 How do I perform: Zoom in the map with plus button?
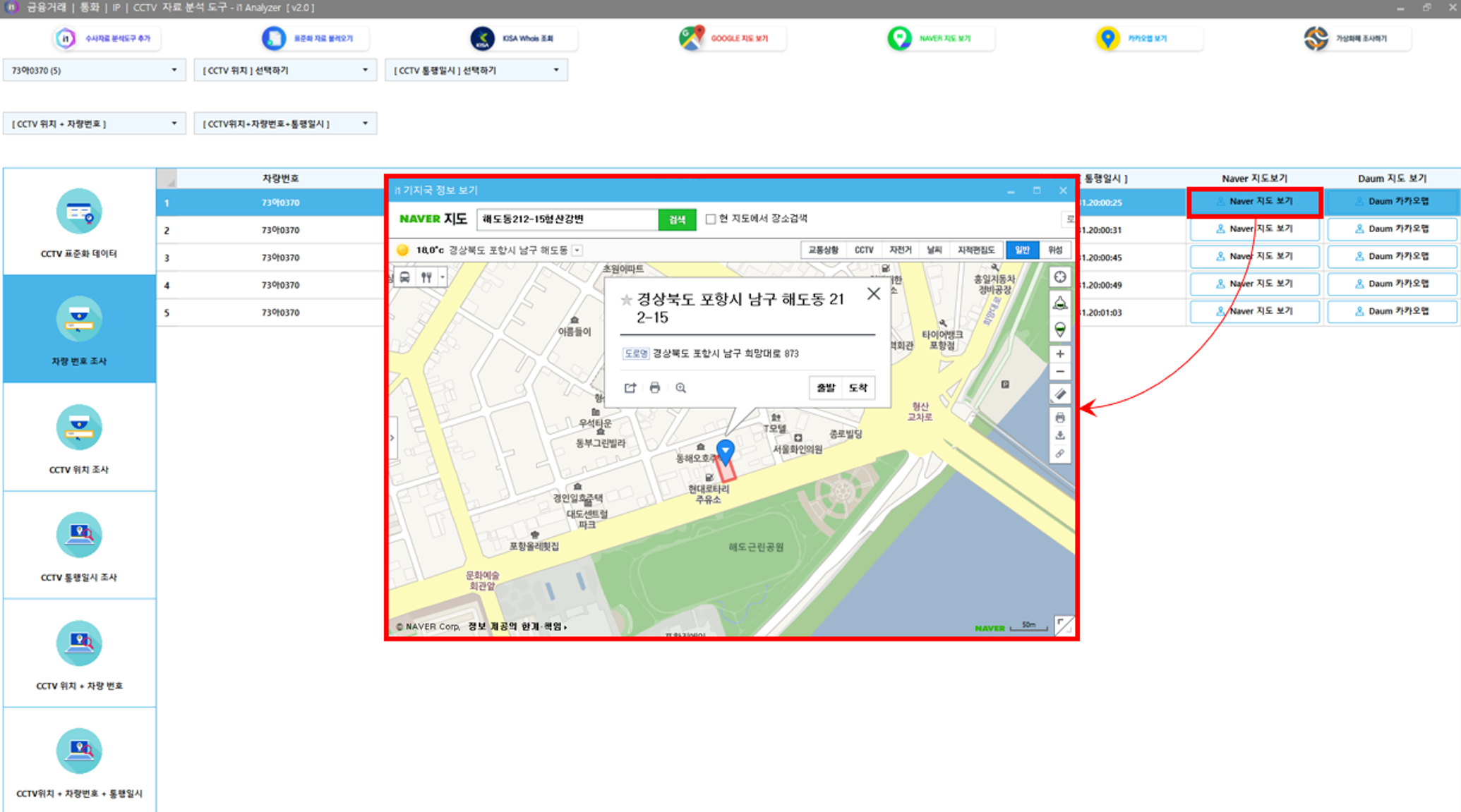1060,353
